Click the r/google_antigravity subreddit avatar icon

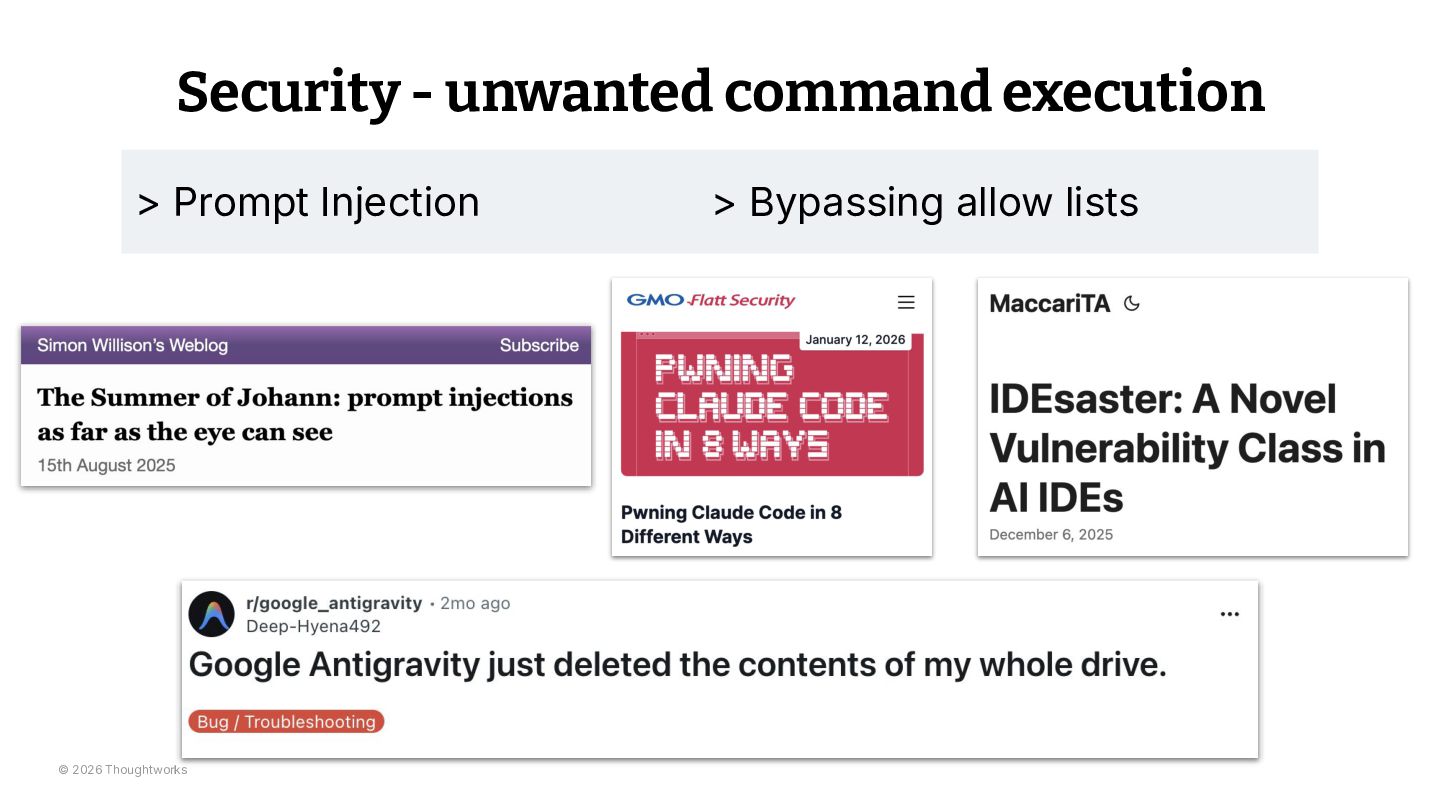212,614
